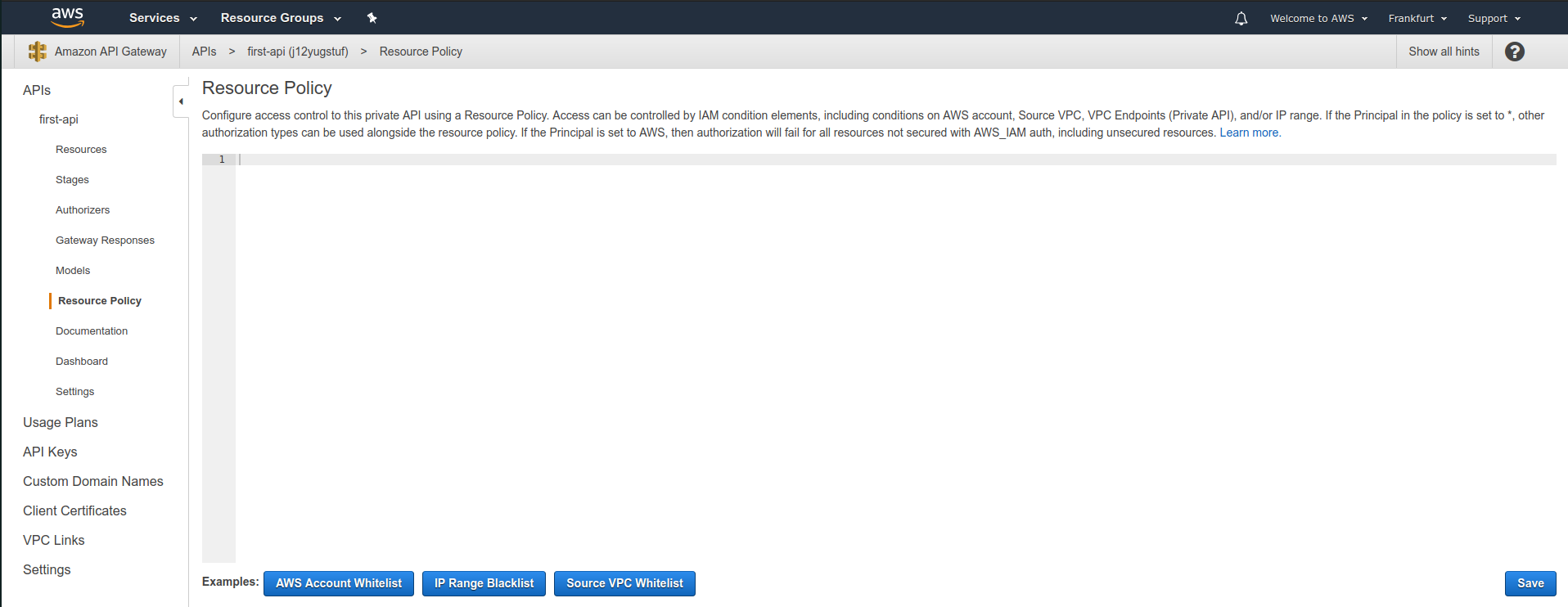Open the Welcome to AWS account menu
This screenshot has width=1568, height=607.
coord(1318,18)
